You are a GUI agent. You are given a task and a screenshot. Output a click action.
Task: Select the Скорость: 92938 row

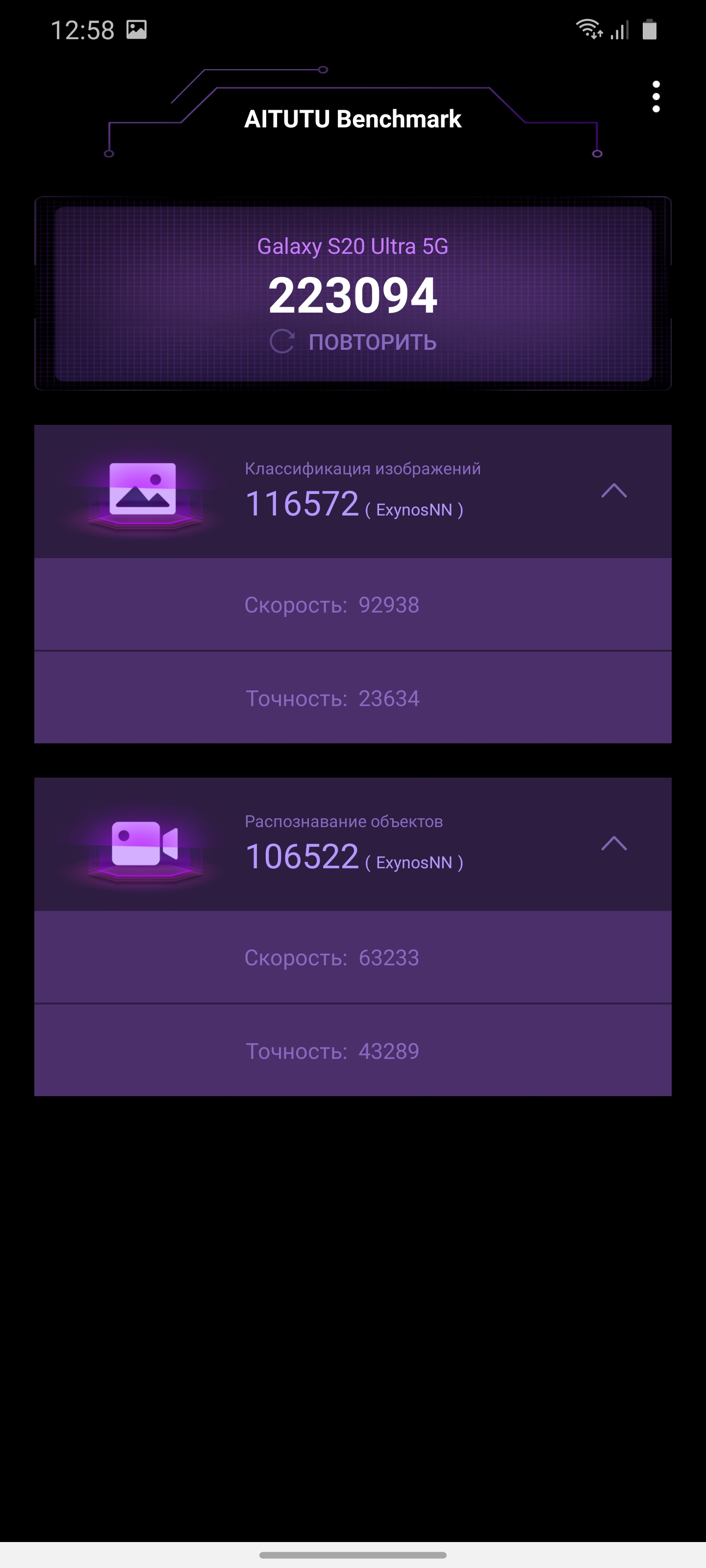tap(353, 605)
